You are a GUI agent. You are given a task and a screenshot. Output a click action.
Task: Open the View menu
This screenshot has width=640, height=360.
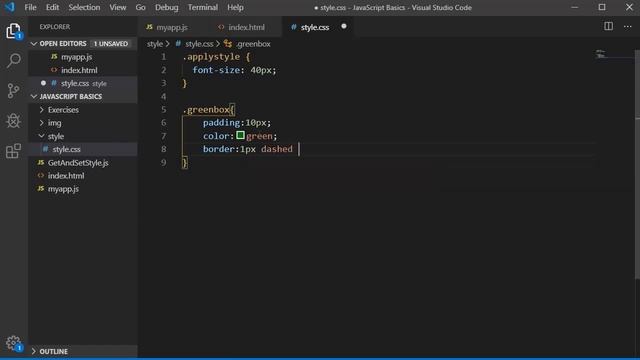[118, 7]
